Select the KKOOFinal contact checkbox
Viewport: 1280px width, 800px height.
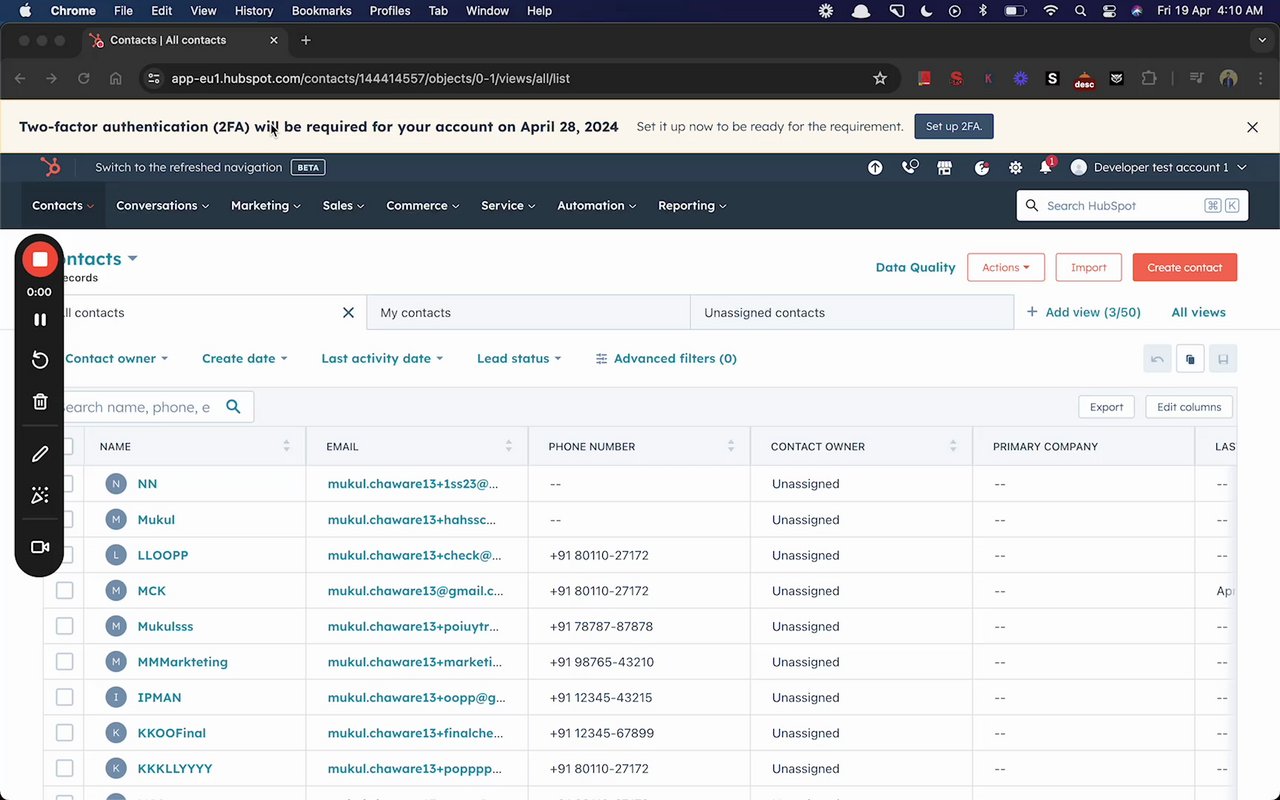tap(65, 733)
